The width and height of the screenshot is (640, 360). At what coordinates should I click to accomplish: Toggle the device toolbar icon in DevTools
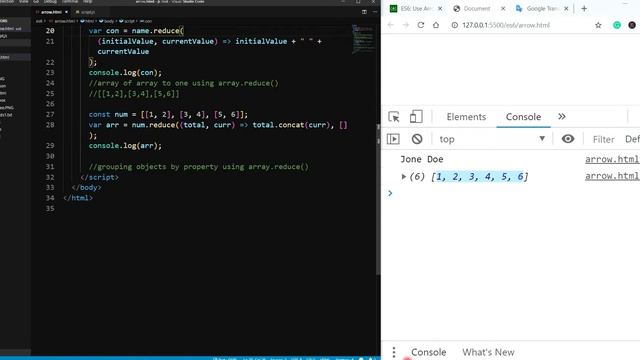click(416, 117)
